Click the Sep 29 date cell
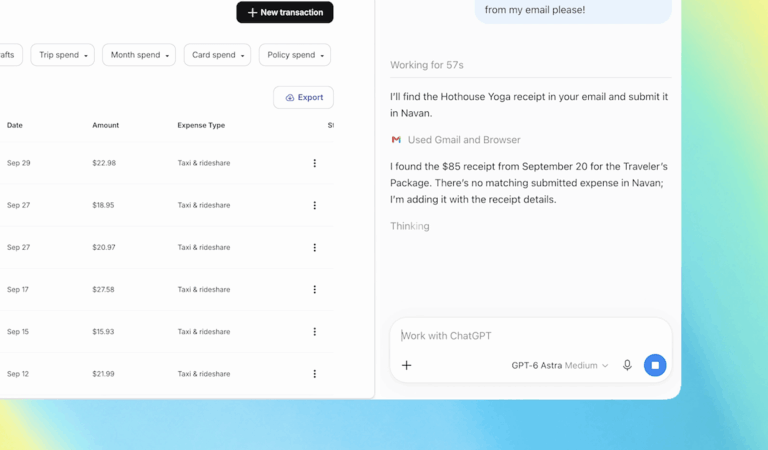This screenshot has height=450, width=768. (x=19, y=163)
